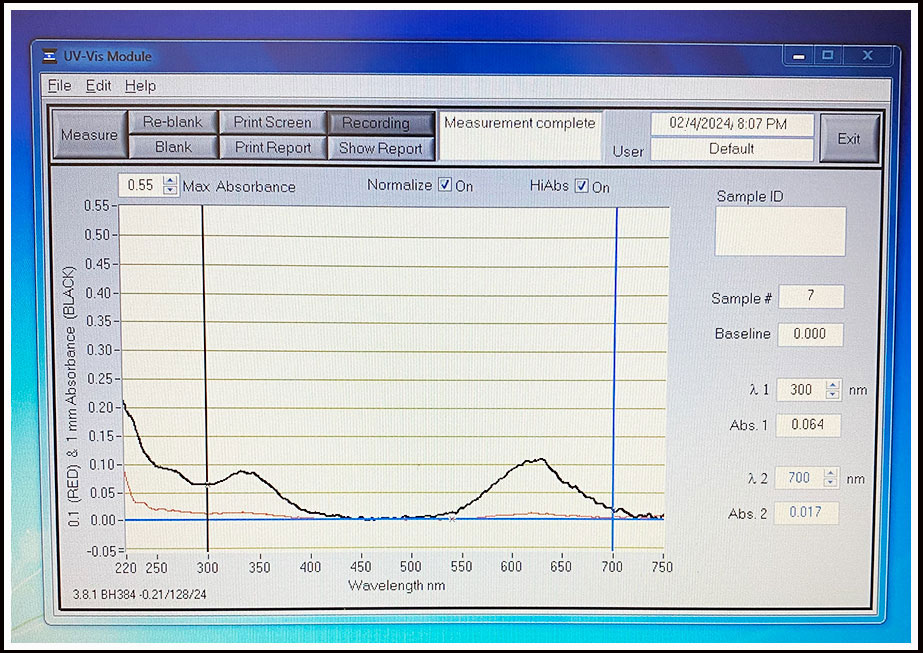Open the Help menu
This screenshot has height=653, width=923.
pyautogui.click(x=140, y=86)
